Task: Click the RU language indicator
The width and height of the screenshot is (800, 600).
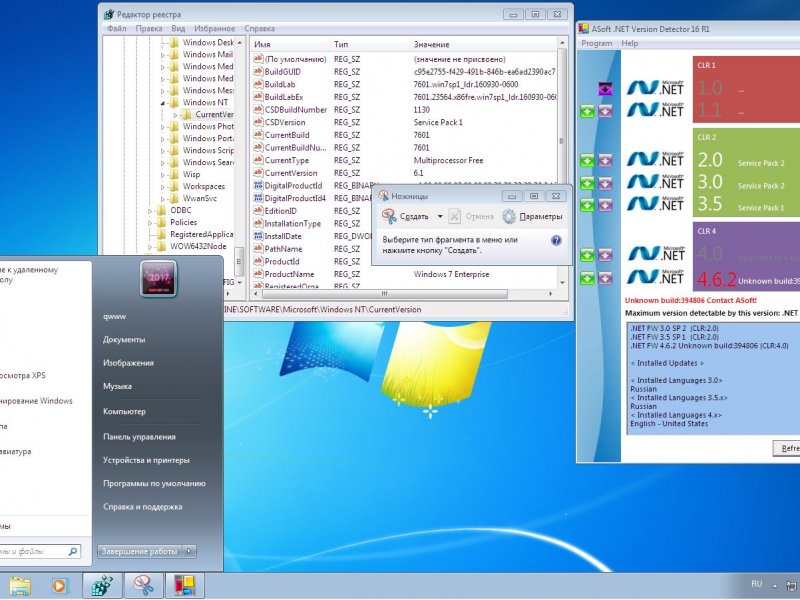Action: tap(757, 584)
